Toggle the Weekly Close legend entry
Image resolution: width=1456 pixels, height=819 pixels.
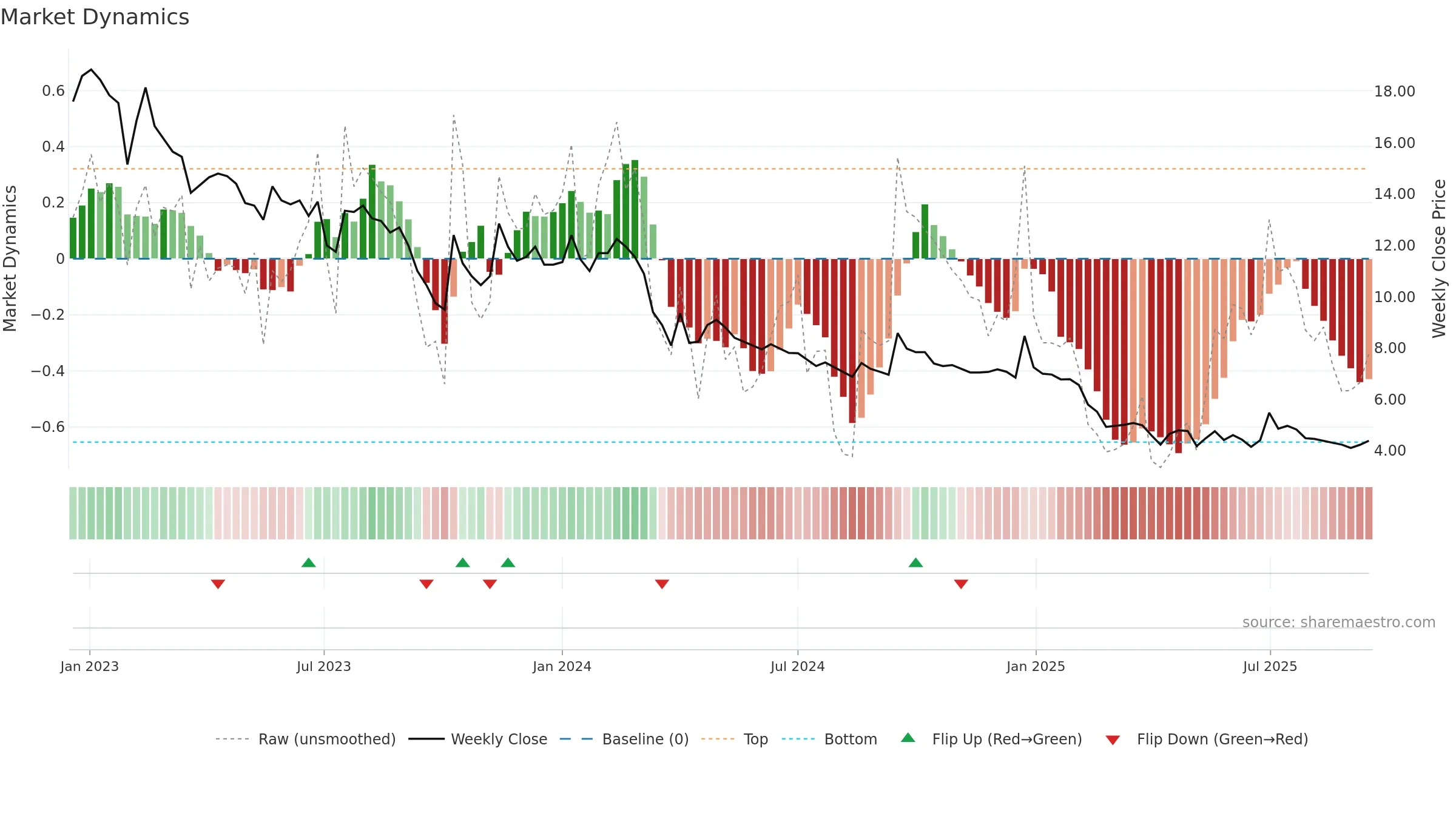[478, 740]
